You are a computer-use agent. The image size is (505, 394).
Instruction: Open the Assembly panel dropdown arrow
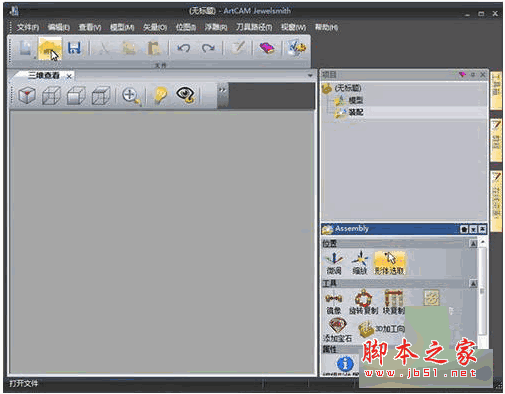coord(473,229)
